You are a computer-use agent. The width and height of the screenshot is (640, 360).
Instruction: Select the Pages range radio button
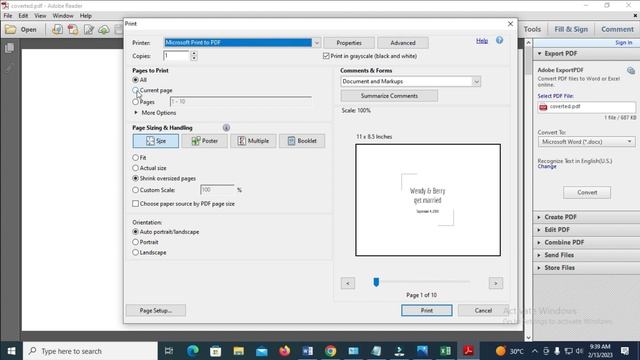coord(136,102)
